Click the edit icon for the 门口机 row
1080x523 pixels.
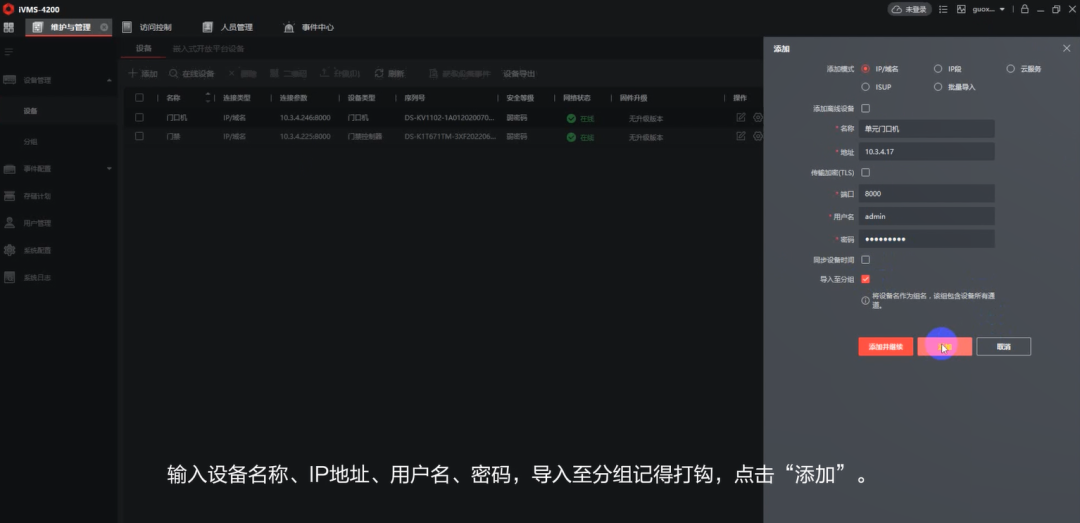point(741,118)
